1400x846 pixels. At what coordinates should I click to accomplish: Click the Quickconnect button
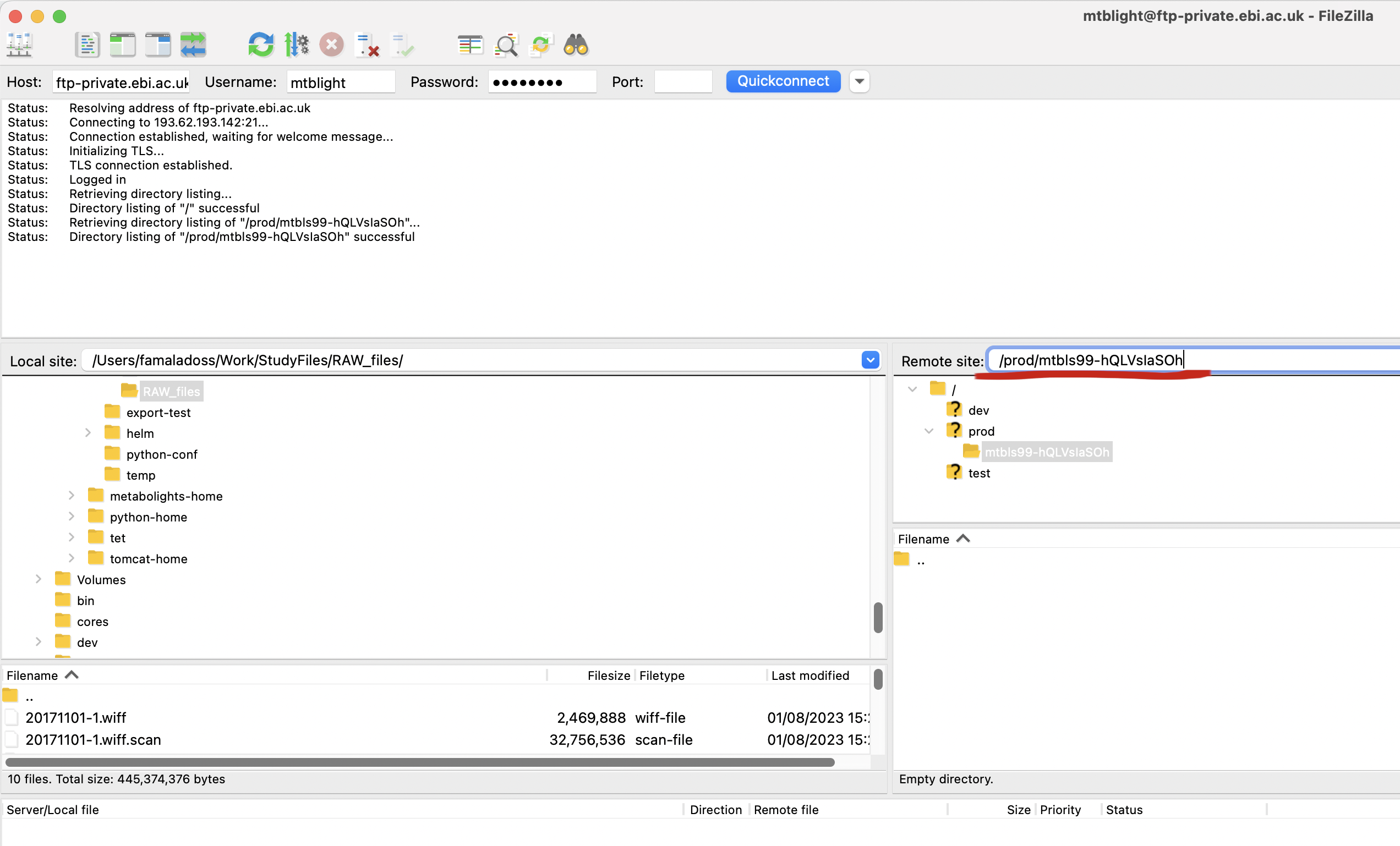[x=783, y=81]
